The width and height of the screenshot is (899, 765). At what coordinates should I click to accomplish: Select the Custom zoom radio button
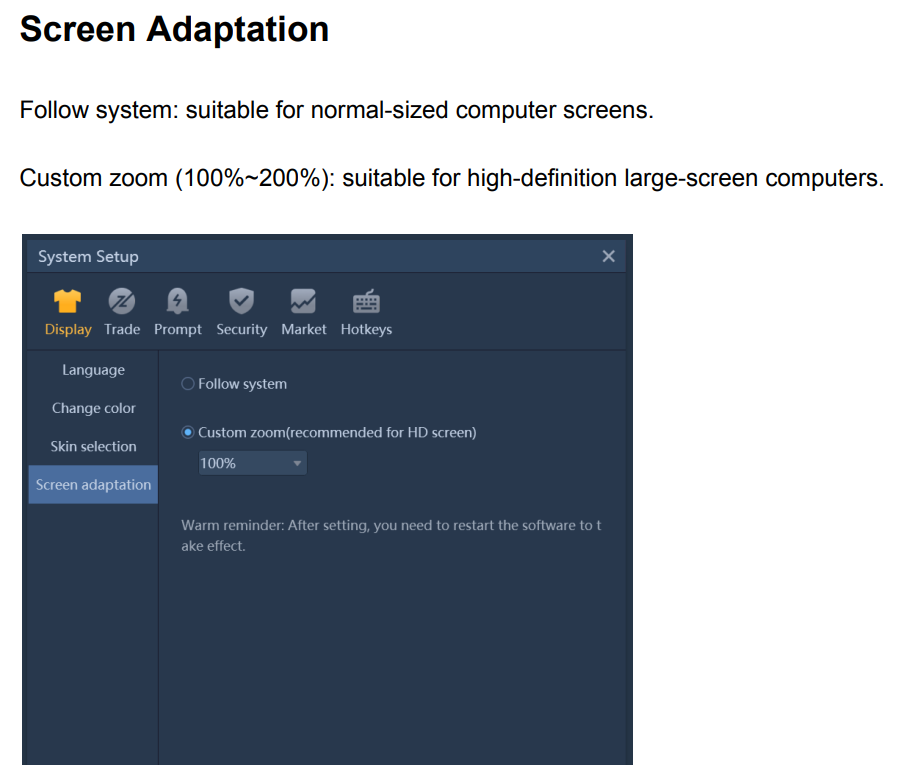coord(187,432)
